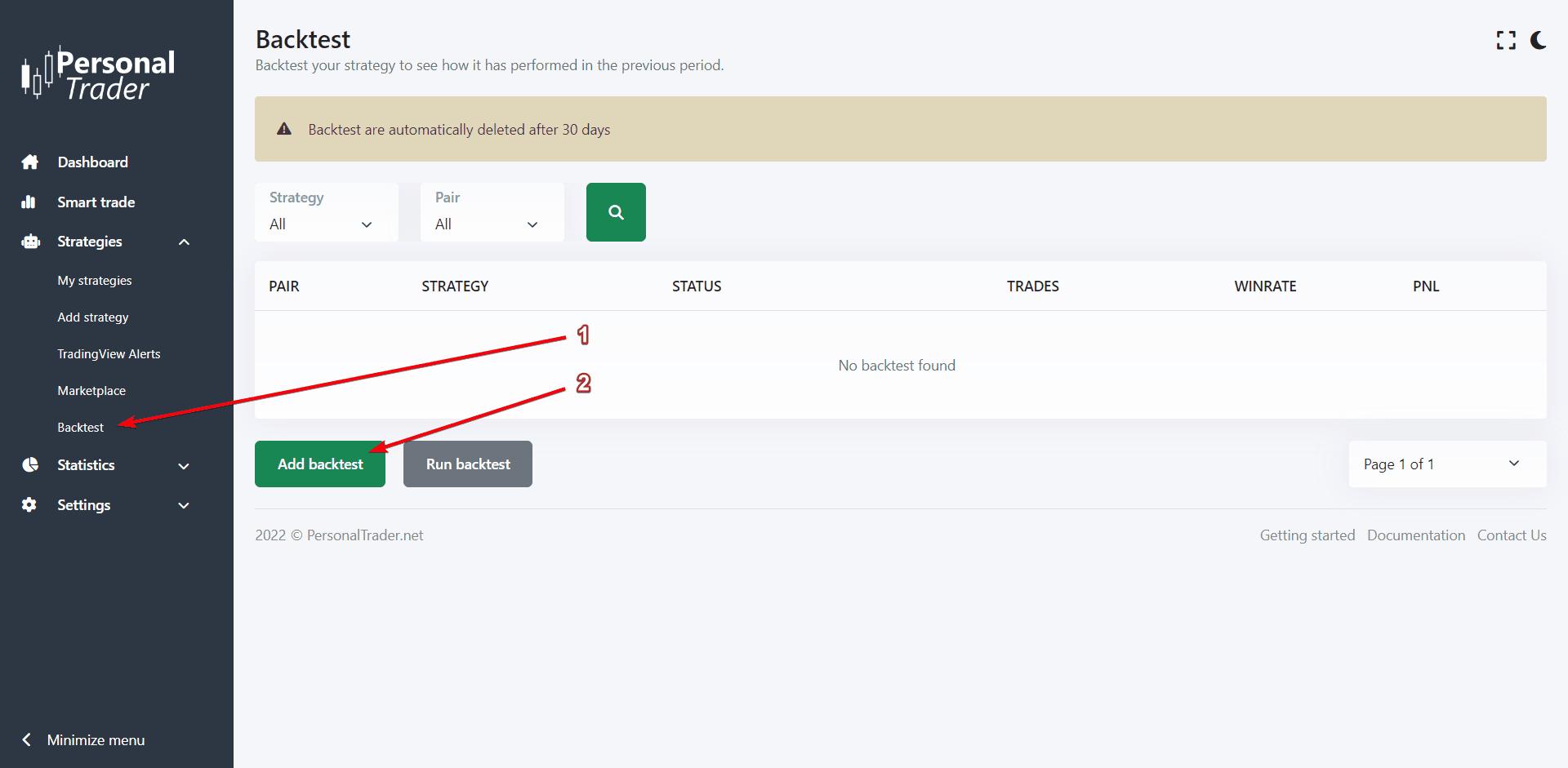Click the Personal Trader logo
The height and width of the screenshot is (768, 1568).
point(99,74)
